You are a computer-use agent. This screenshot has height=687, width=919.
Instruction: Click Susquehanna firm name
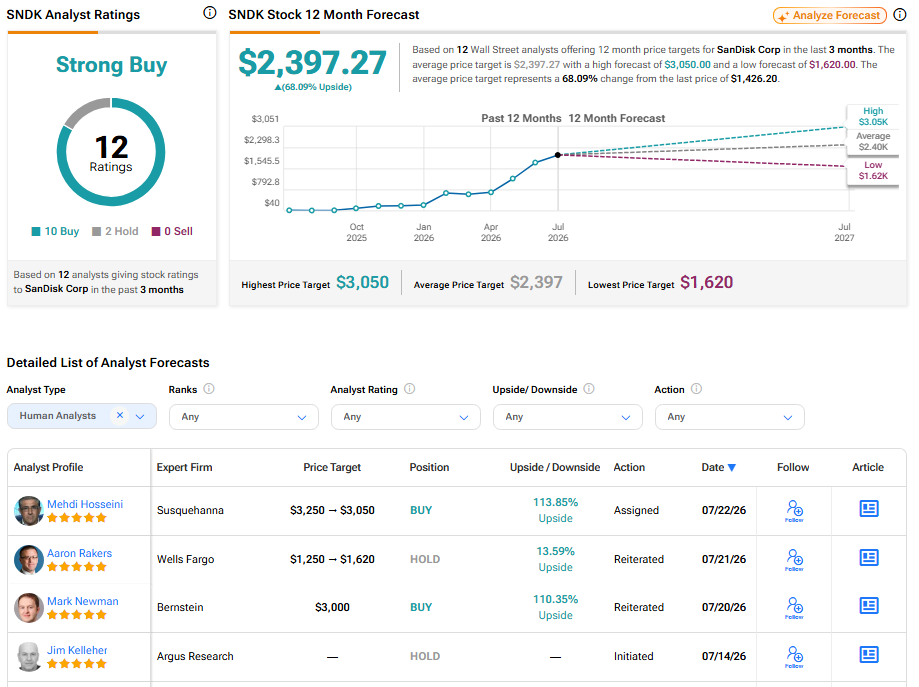tap(190, 511)
